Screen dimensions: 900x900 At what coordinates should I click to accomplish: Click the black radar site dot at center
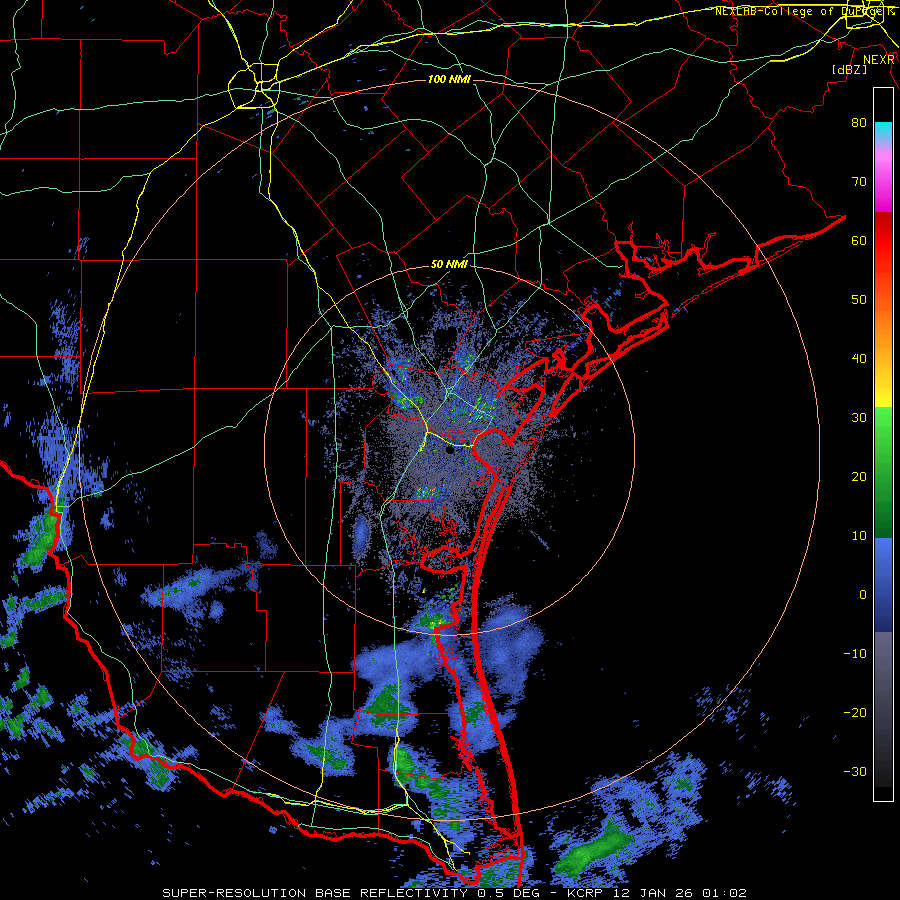tap(450, 451)
